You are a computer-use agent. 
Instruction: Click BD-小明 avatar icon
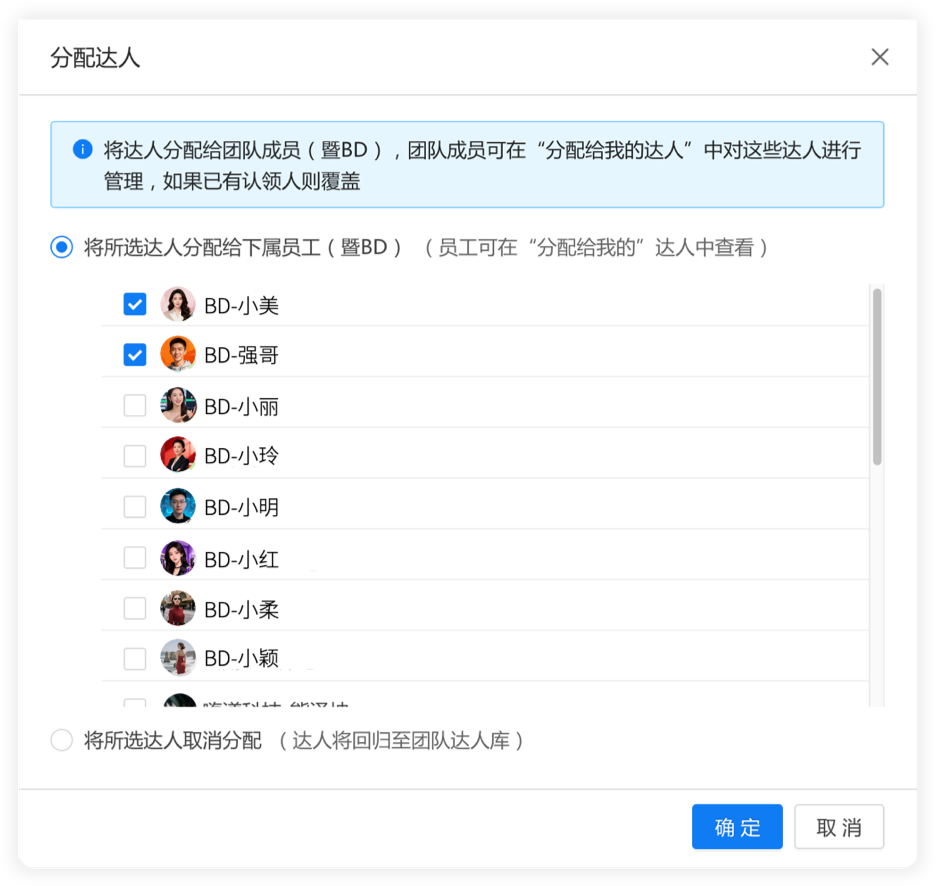pos(178,506)
